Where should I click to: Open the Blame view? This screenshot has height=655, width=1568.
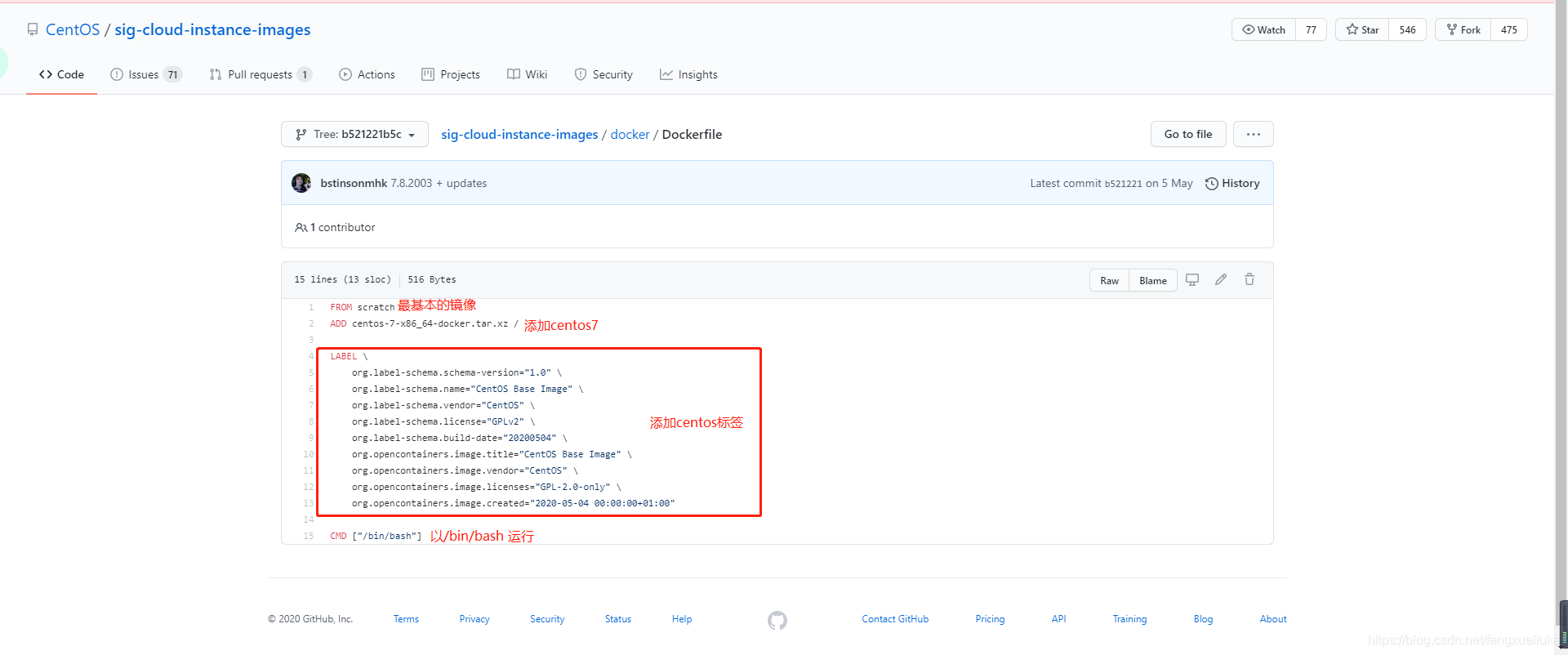1153,280
